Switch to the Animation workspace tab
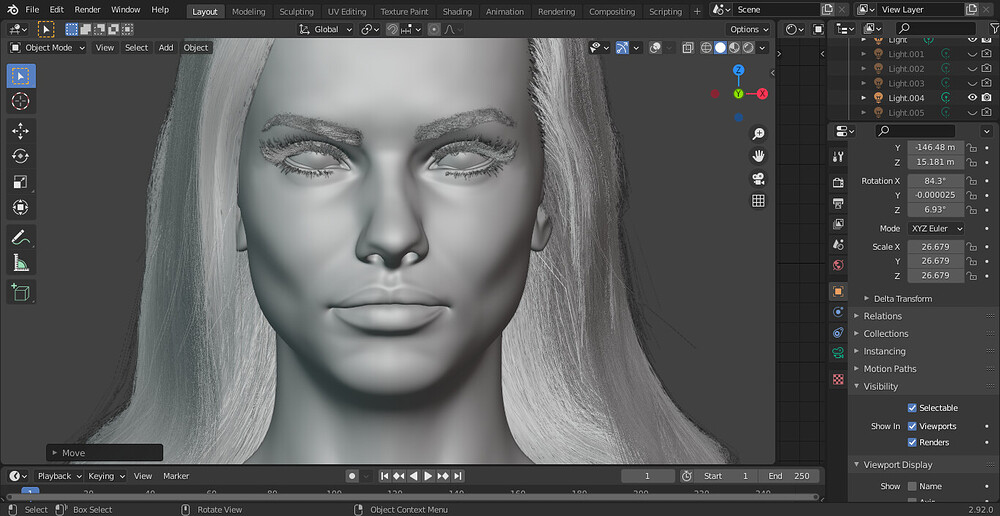Screen dimensions: 1000x516 [504, 11]
